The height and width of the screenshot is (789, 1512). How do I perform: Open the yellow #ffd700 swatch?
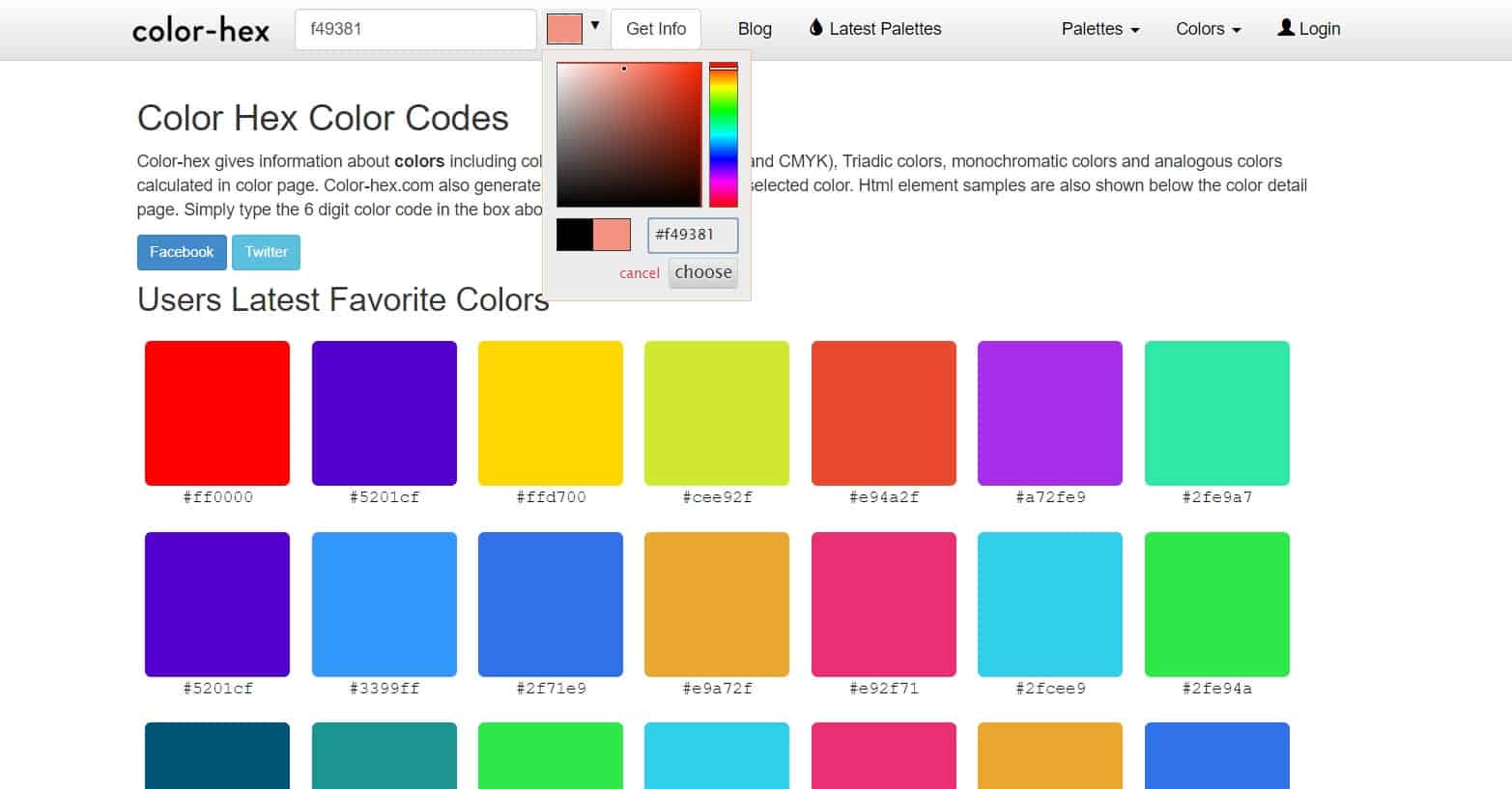pyautogui.click(x=551, y=413)
